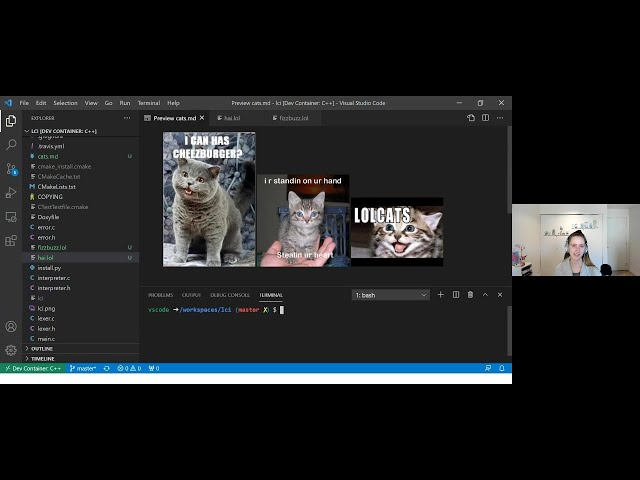Open fizzbuzz.lol in the file explorer

pos(81,247)
